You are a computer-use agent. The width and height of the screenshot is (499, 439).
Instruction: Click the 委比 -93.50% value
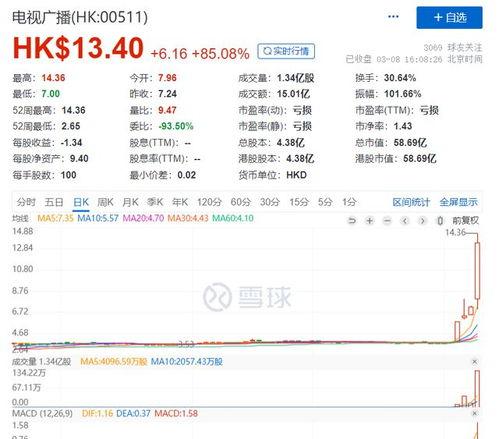click(176, 126)
